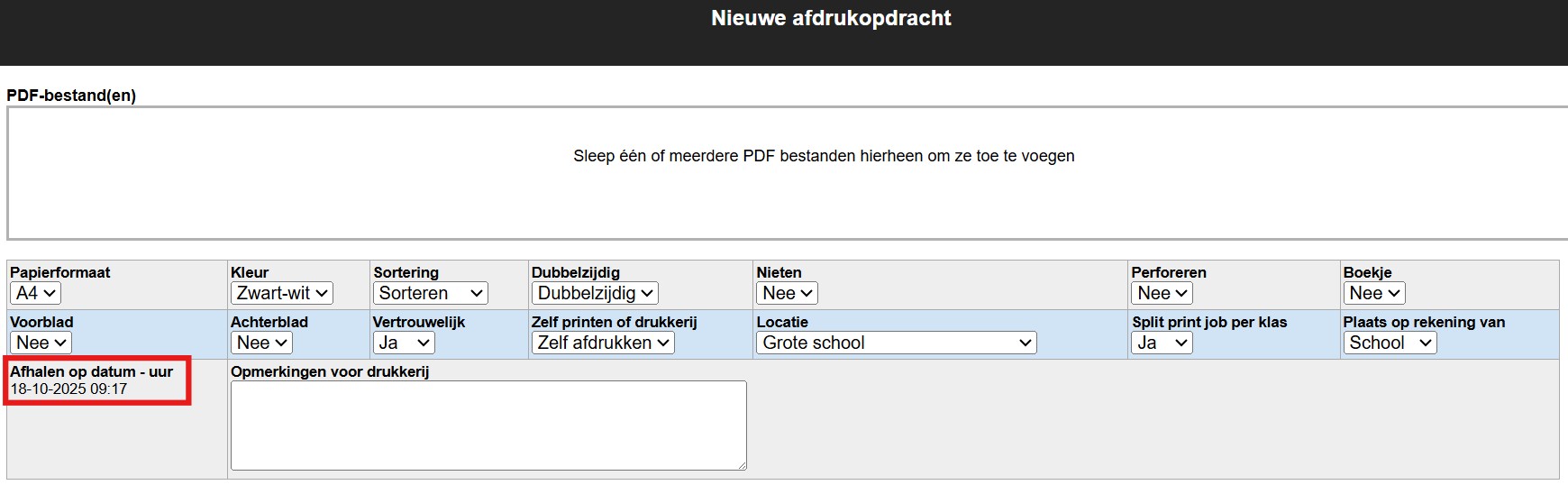
Task: Open the Boekje dropdown
Action: [1373, 293]
